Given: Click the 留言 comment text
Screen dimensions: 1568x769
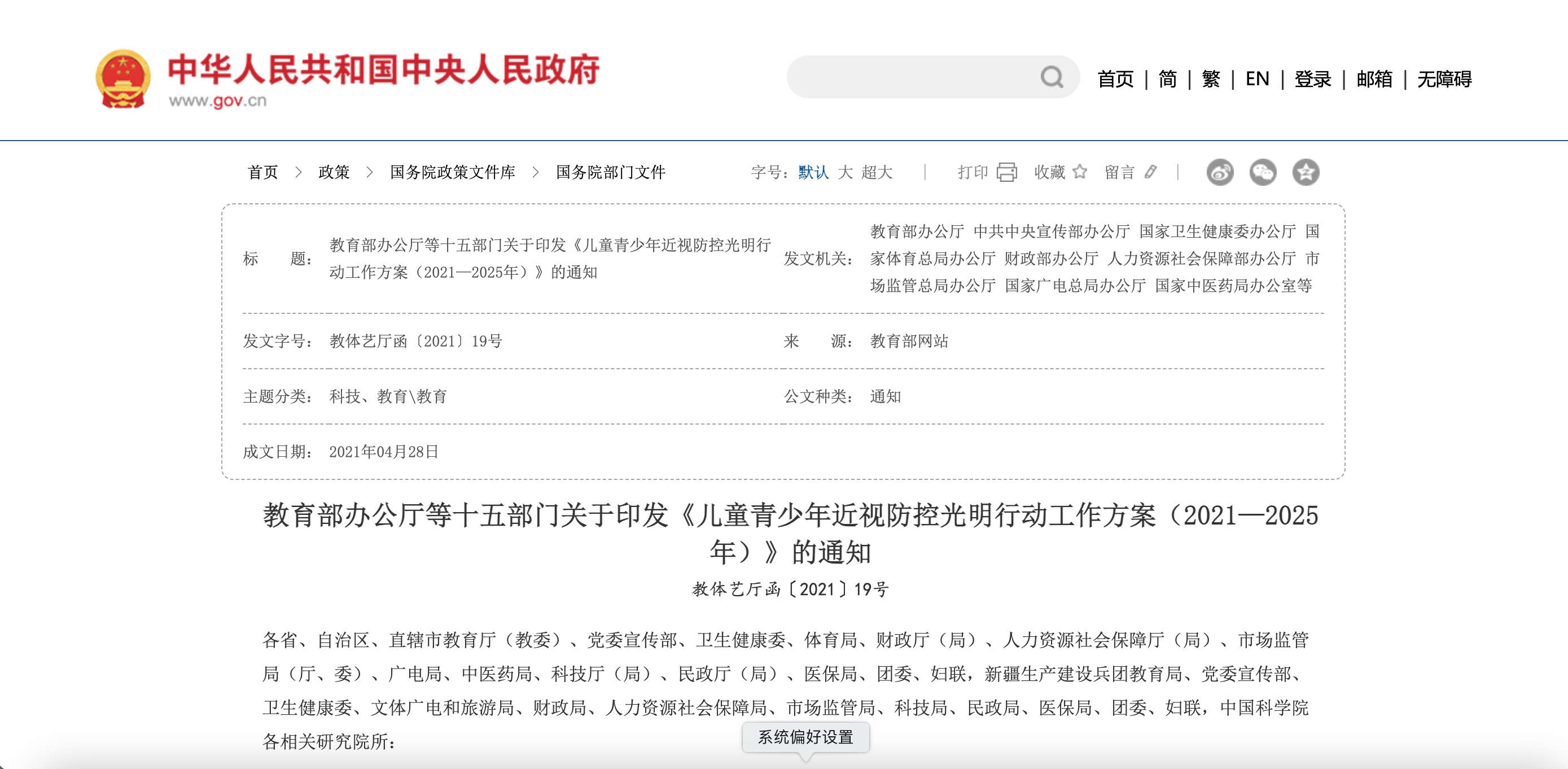Looking at the screenshot, I should [1120, 172].
